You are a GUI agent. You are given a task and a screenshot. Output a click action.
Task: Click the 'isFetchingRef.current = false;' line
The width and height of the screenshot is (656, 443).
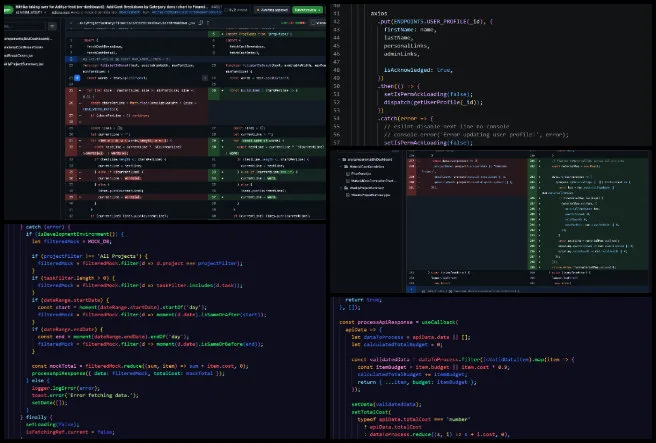point(70,432)
